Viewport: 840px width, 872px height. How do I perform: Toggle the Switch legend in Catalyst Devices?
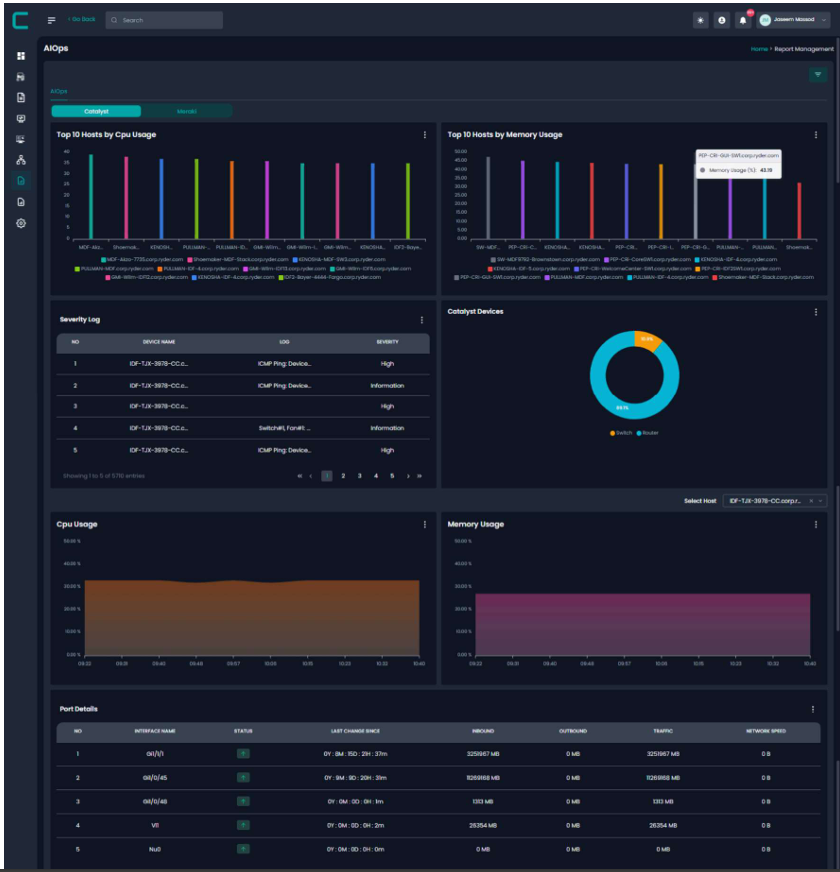[621, 433]
